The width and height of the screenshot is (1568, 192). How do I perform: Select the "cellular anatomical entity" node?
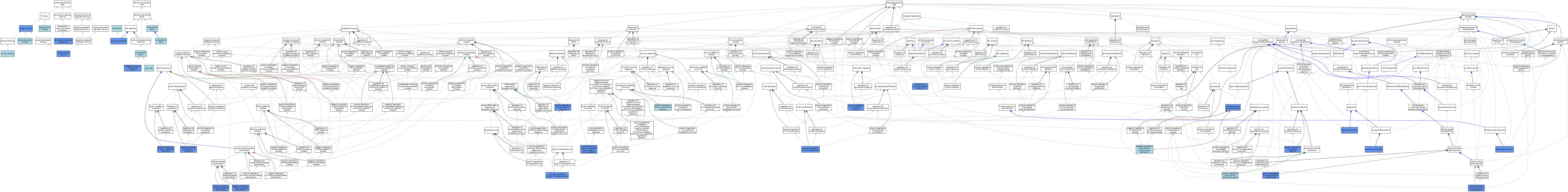(142, 16)
